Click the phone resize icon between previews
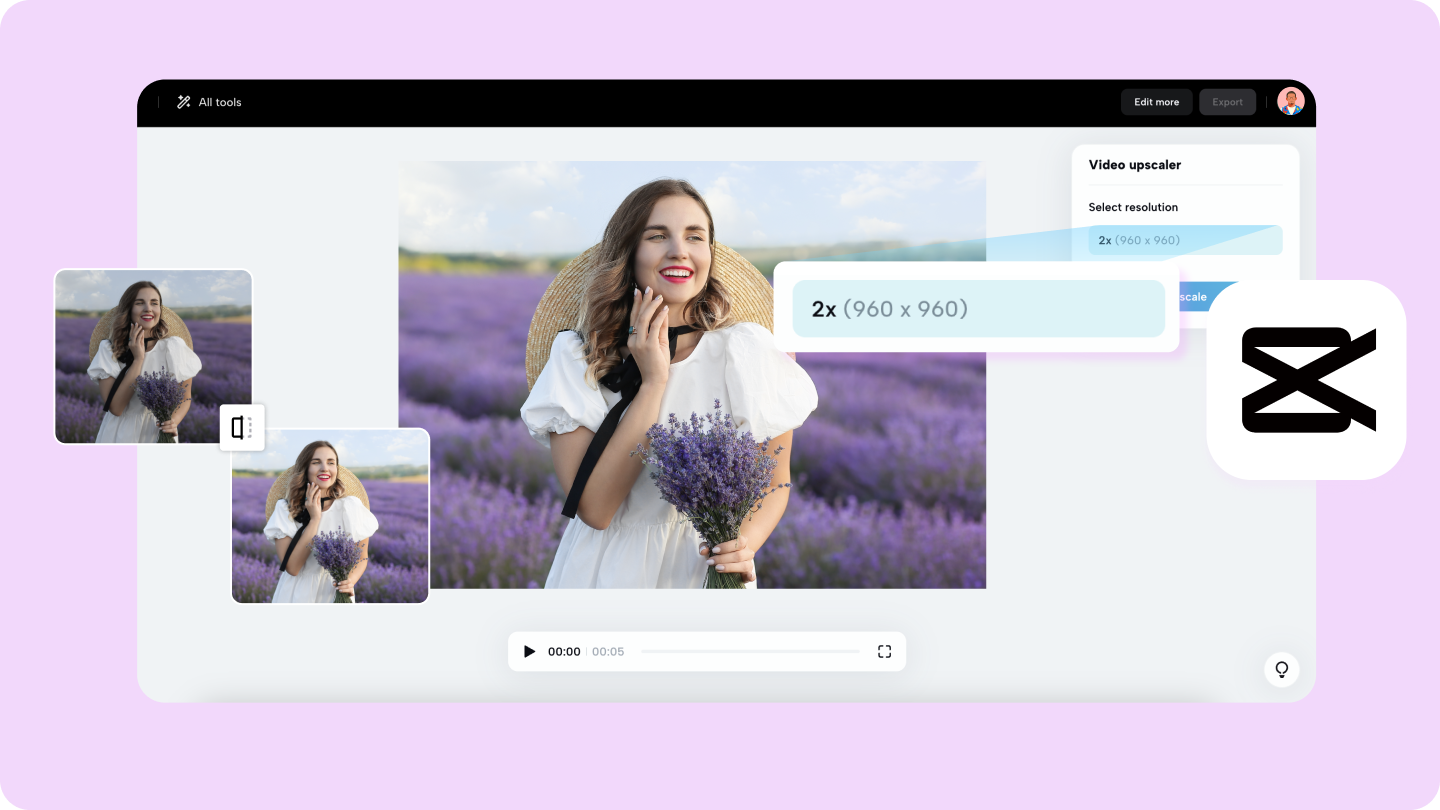The height and width of the screenshot is (810, 1440). coord(242,427)
